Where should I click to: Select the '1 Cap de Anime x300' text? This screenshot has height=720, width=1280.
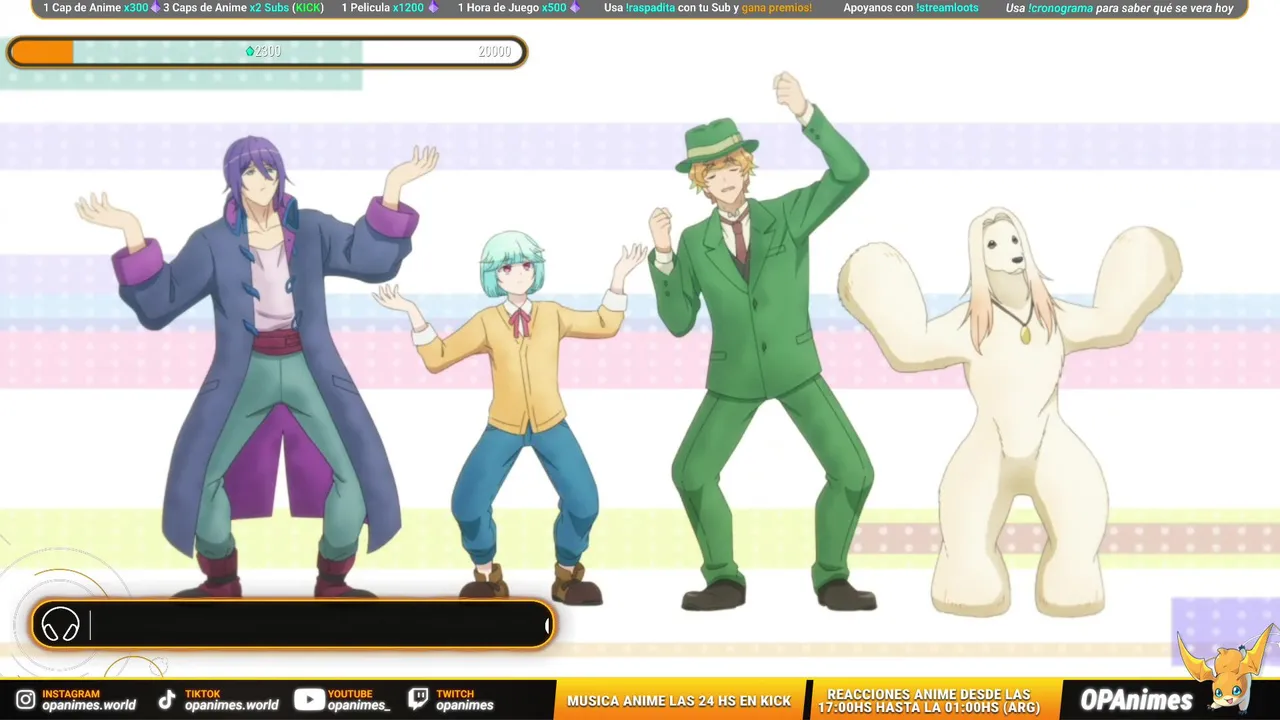[95, 8]
